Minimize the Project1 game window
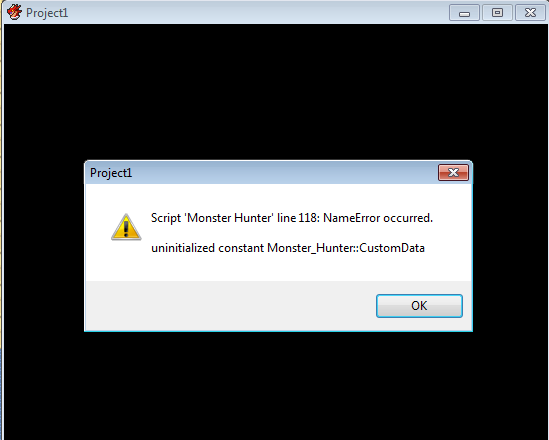Screen dimensions: 549x440 464,13
